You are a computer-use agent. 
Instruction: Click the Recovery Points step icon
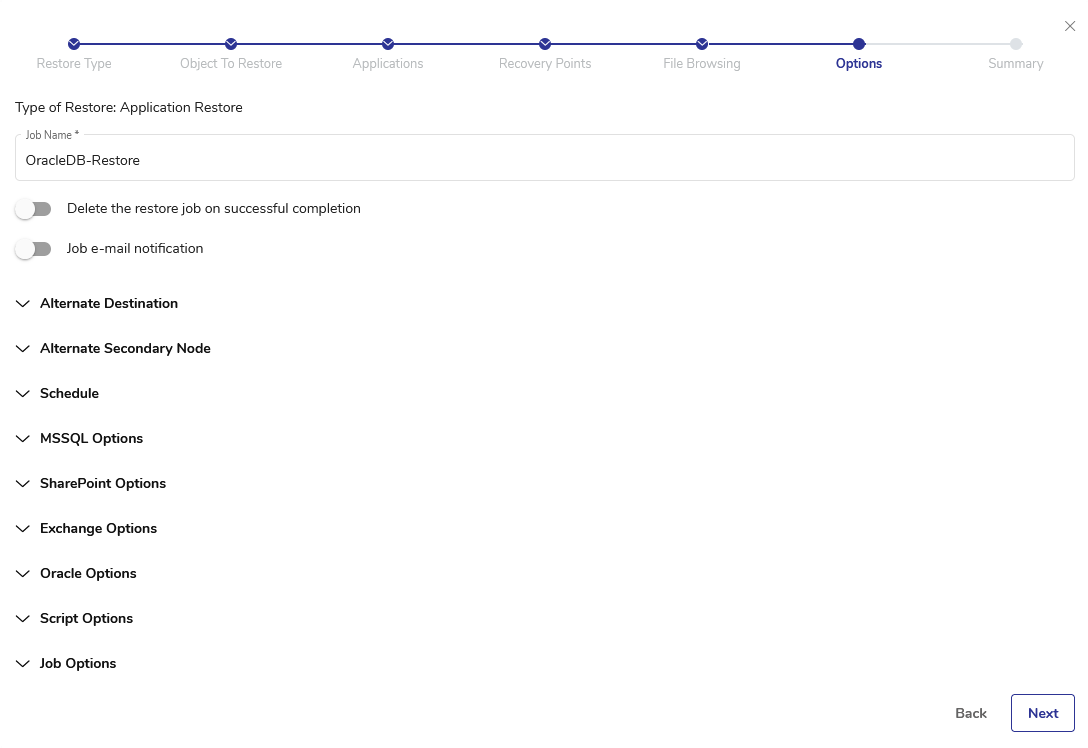545,44
